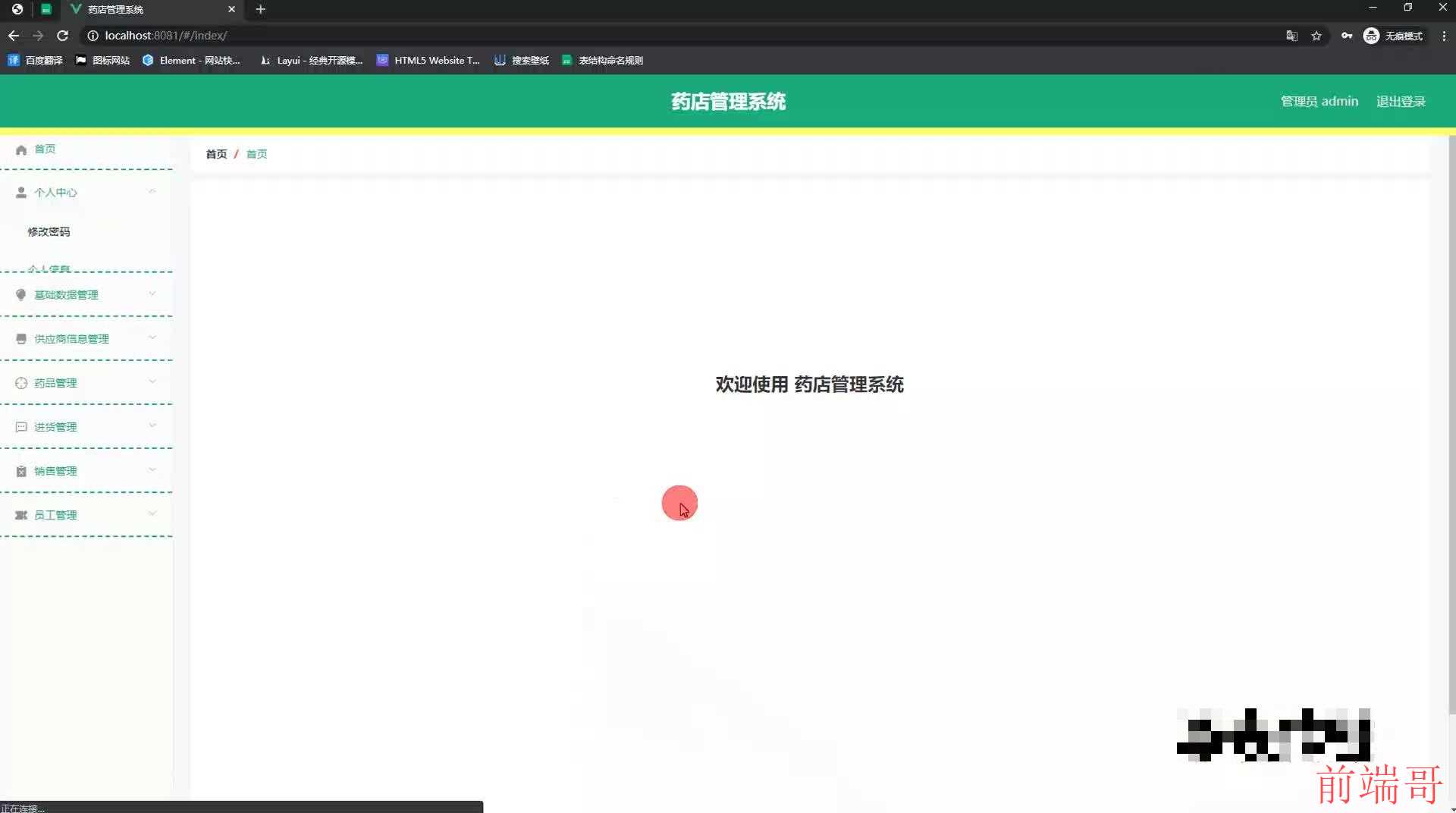Open the Element bookmark
This screenshot has height=813, width=1456.
pos(191,61)
